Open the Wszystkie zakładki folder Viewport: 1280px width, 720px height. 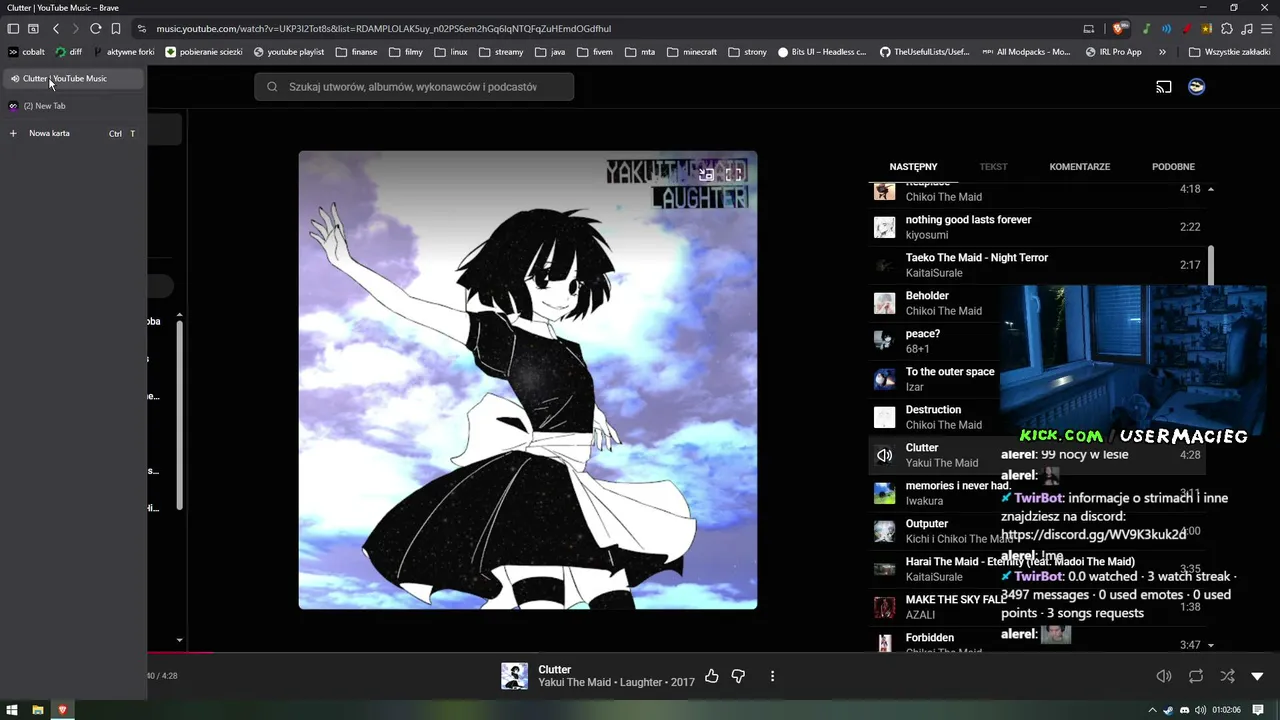1229,52
